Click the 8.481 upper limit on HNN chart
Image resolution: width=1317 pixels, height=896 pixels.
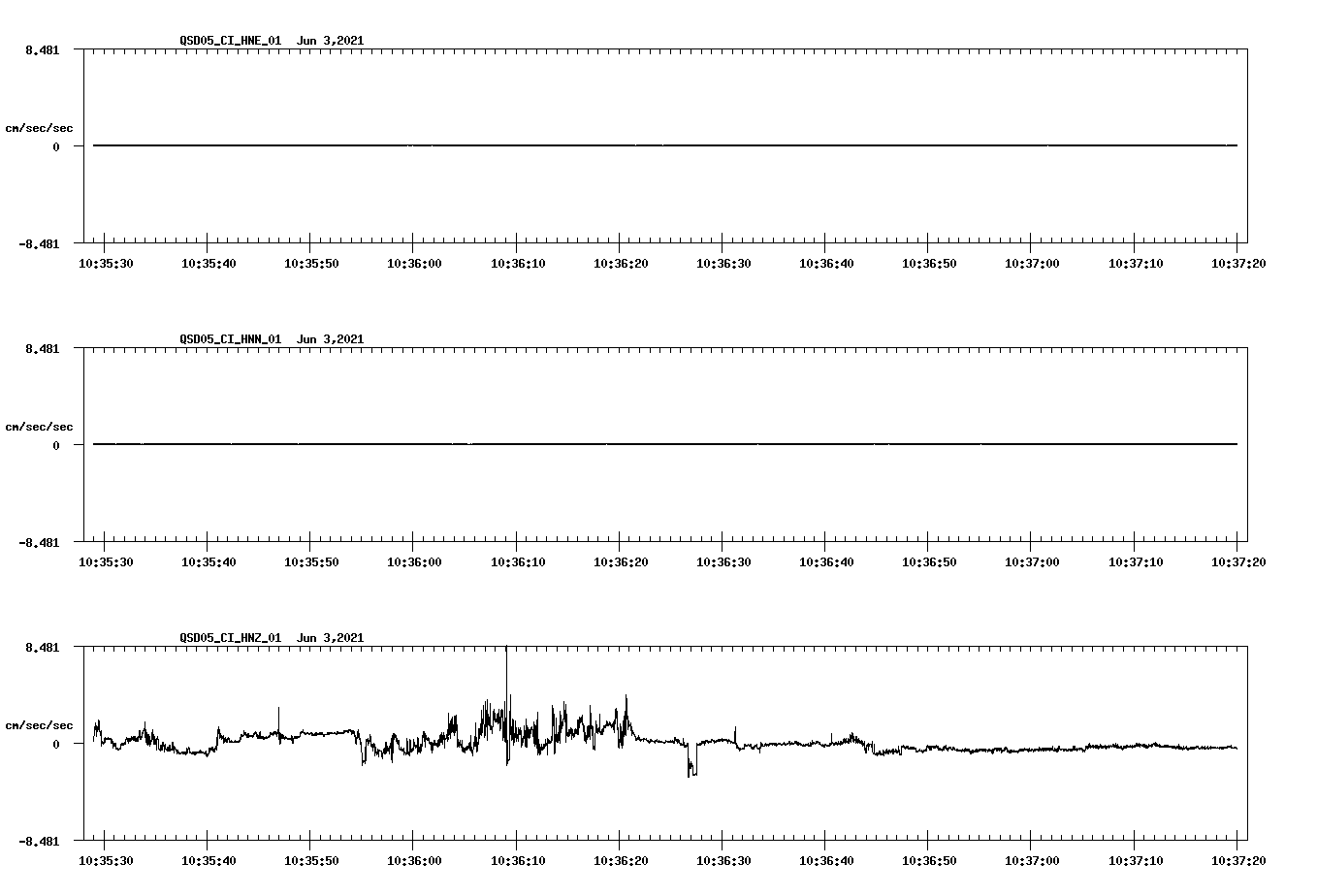pos(42,348)
